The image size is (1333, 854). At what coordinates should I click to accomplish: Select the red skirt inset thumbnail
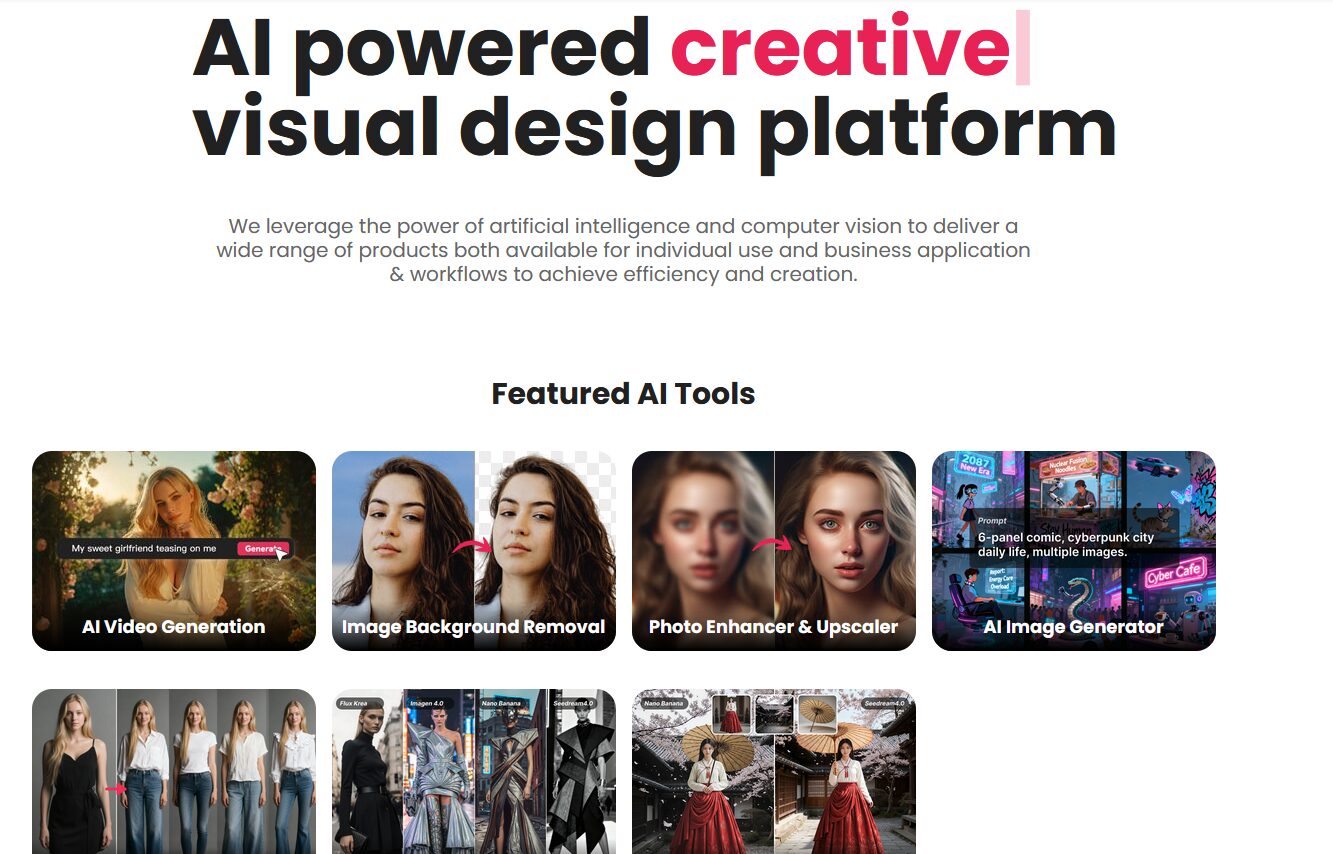[x=731, y=714]
